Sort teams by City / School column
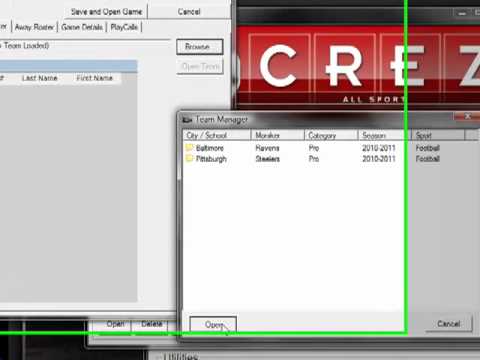 pos(217,135)
